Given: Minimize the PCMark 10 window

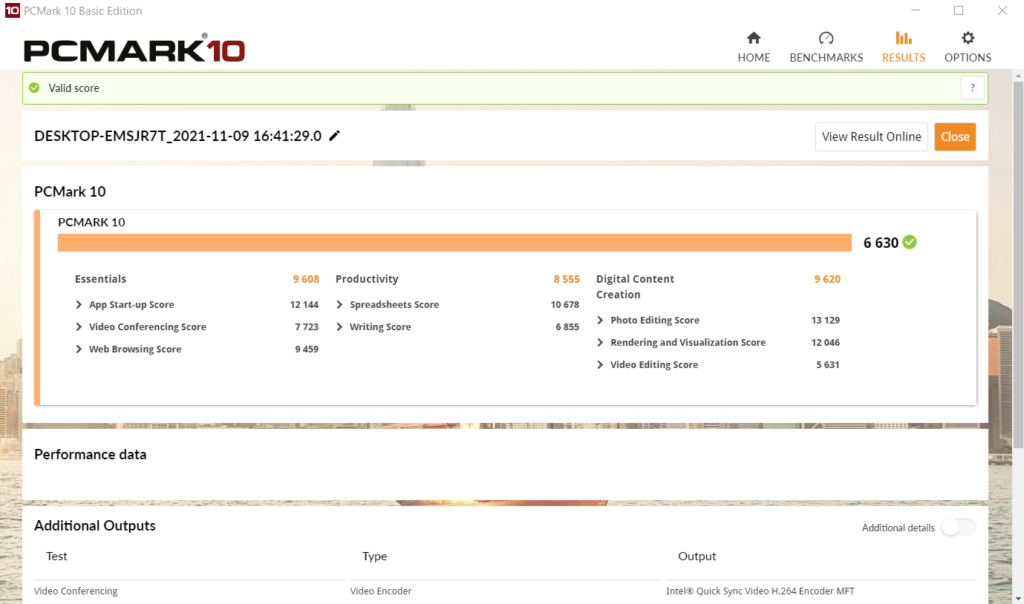Looking at the screenshot, I should point(915,10).
